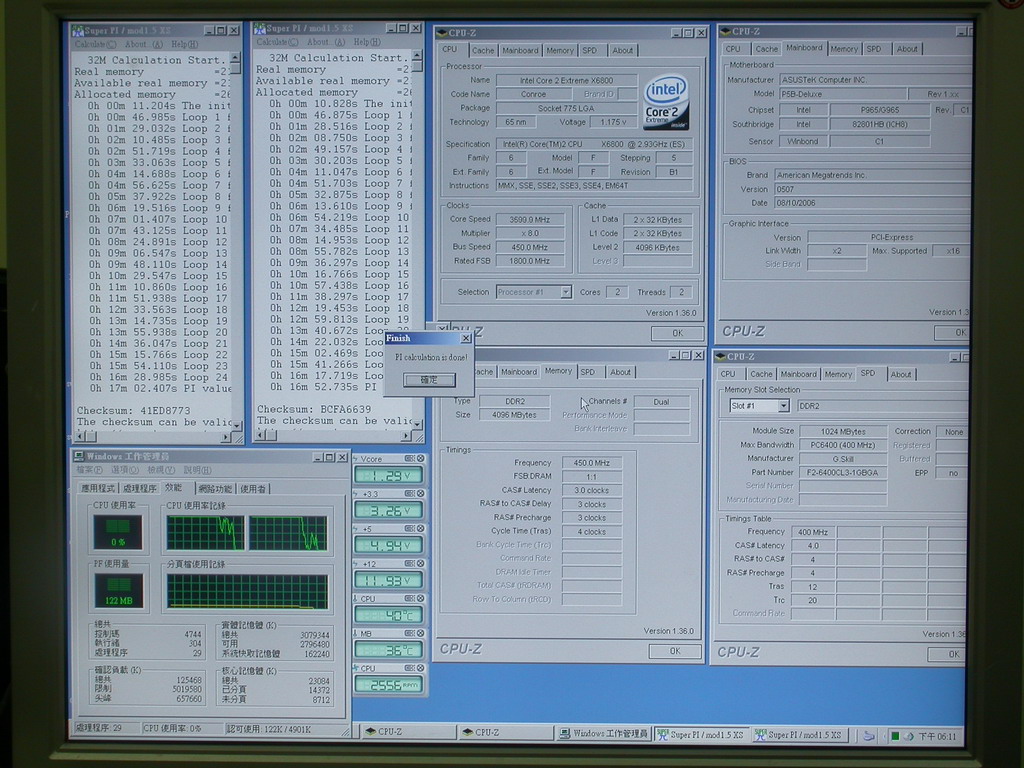Close the Finish dialog with its X
The height and width of the screenshot is (768, 1024).
(x=466, y=338)
